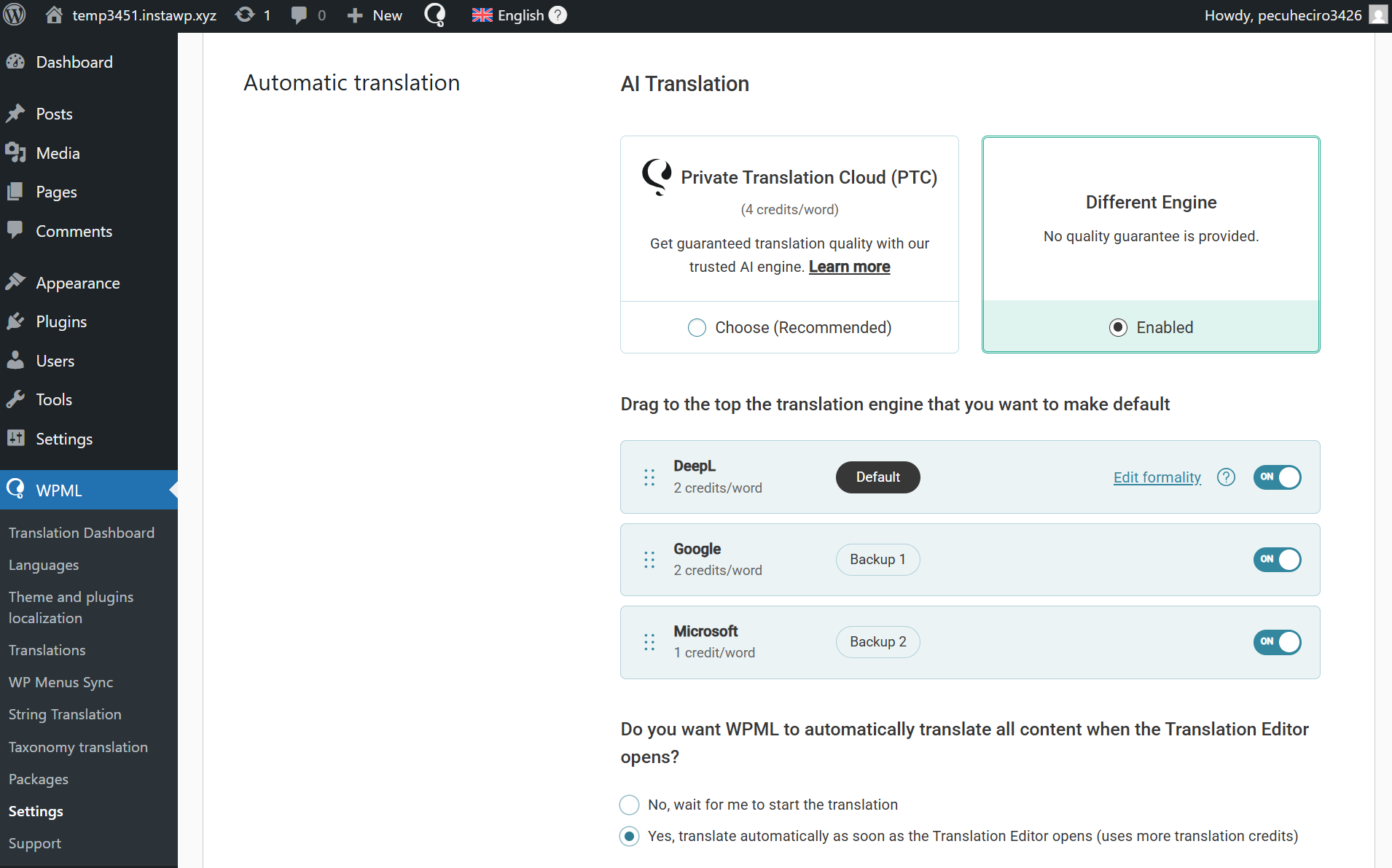Screen dimensions: 1392x868
Task: Open the updates icon in admin bar
Action: tap(246, 15)
